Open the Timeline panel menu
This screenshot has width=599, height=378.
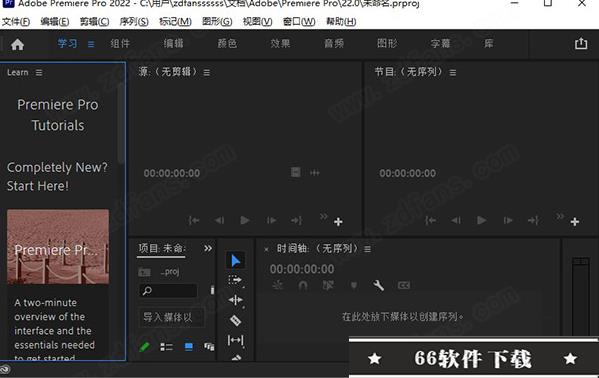pos(367,249)
